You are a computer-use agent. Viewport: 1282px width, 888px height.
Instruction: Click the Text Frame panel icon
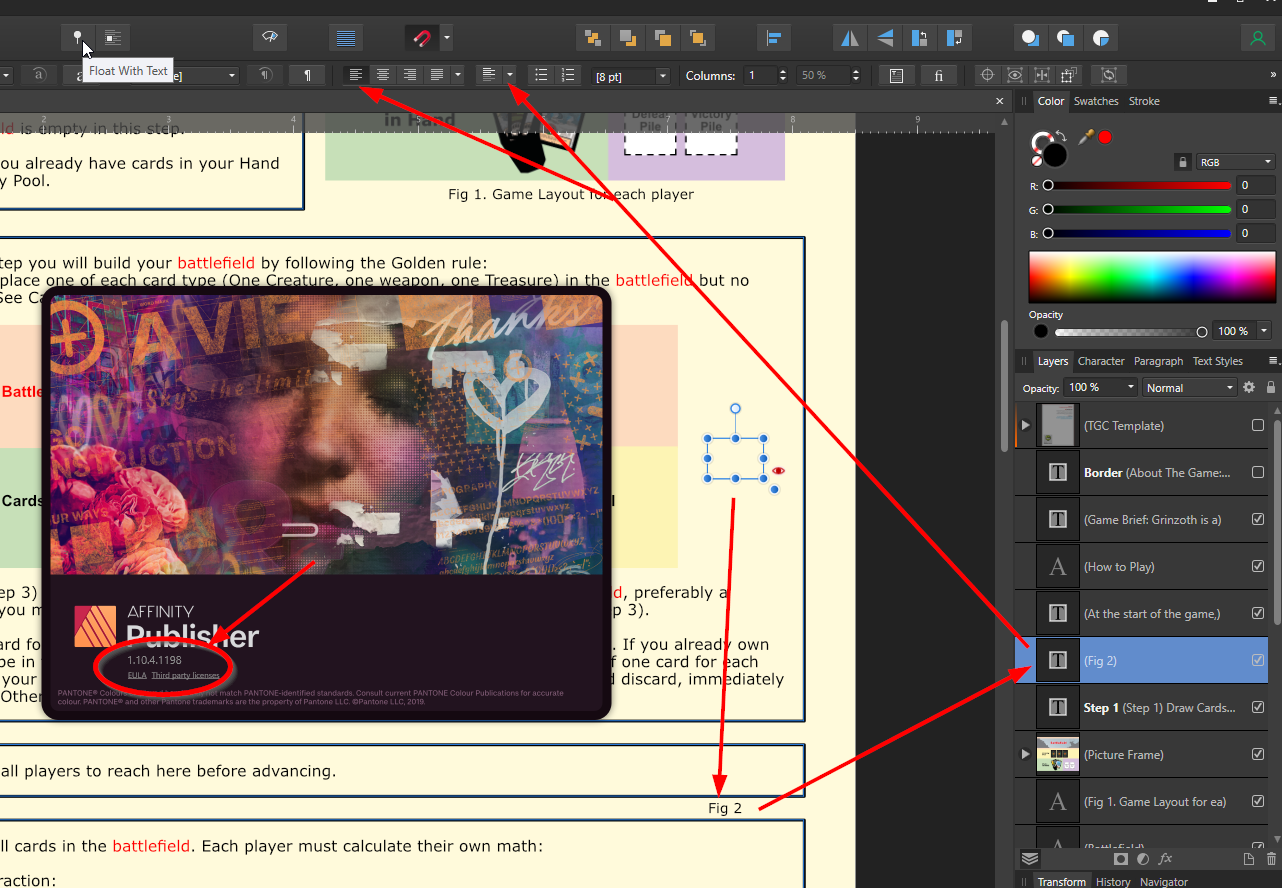click(896, 75)
